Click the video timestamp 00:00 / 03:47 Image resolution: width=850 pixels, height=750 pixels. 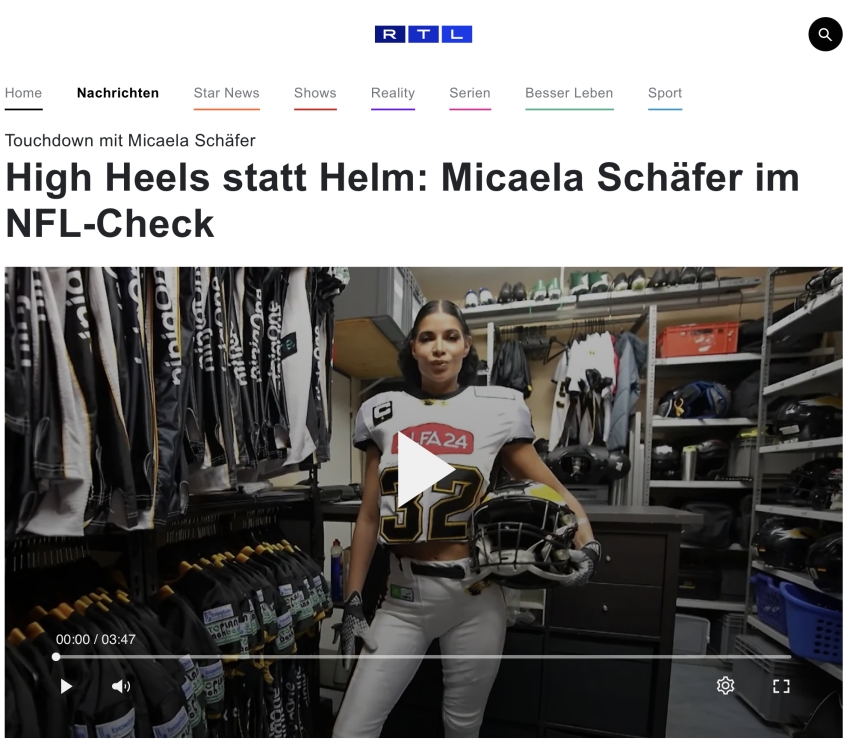[95, 639]
